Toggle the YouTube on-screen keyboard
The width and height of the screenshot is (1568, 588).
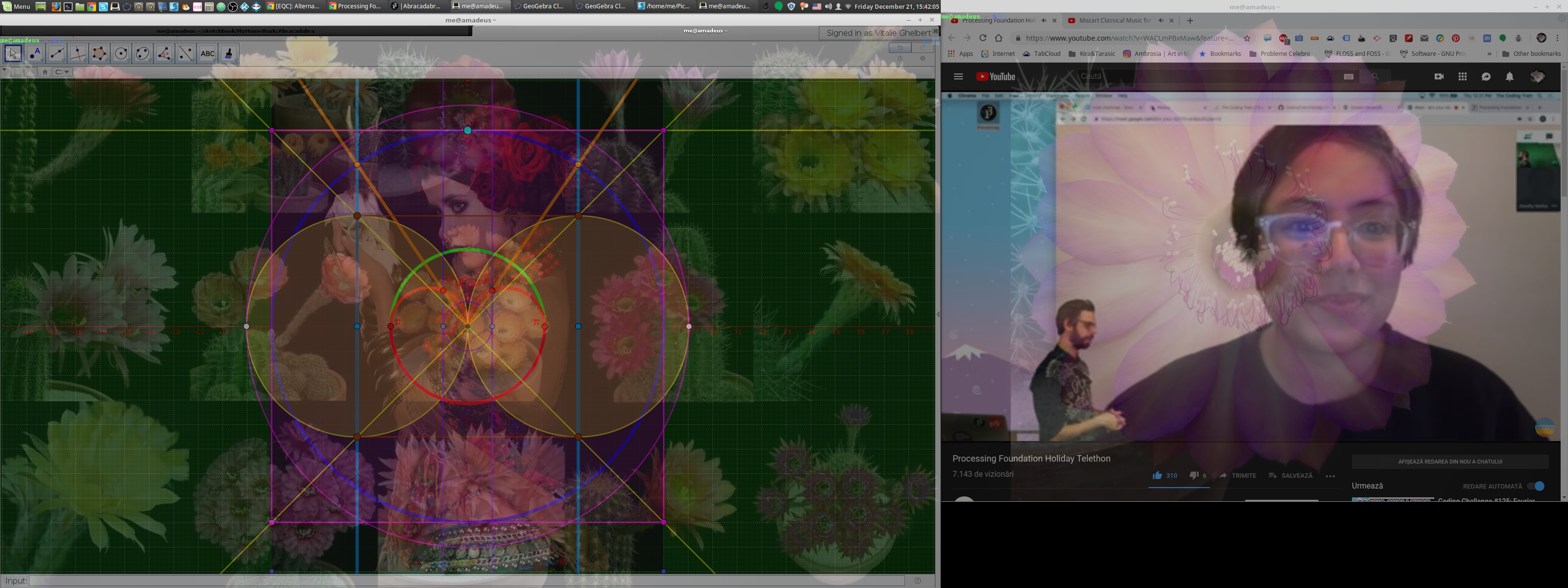click(x=1349, y=77)
